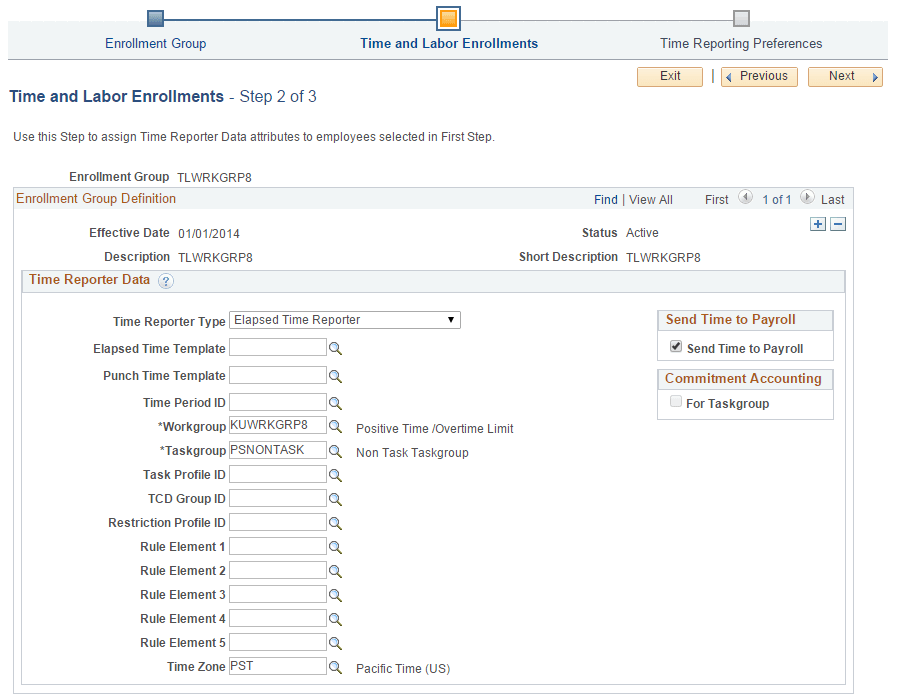Click the Time Reporter Data help icon
The height and width of the screenshot is (700, 901).
pyautogui.click(x=166, y=281)
